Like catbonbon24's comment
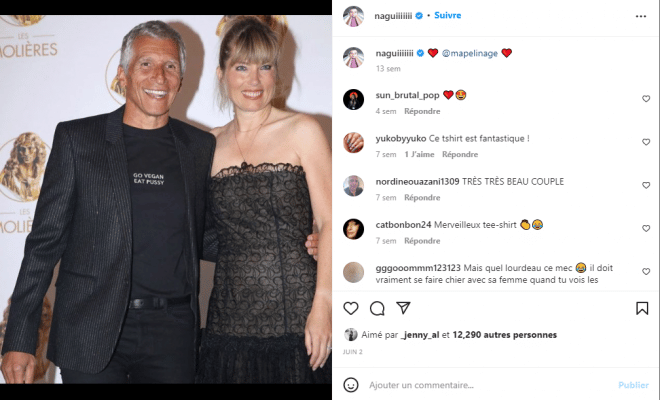 [646, 229]
